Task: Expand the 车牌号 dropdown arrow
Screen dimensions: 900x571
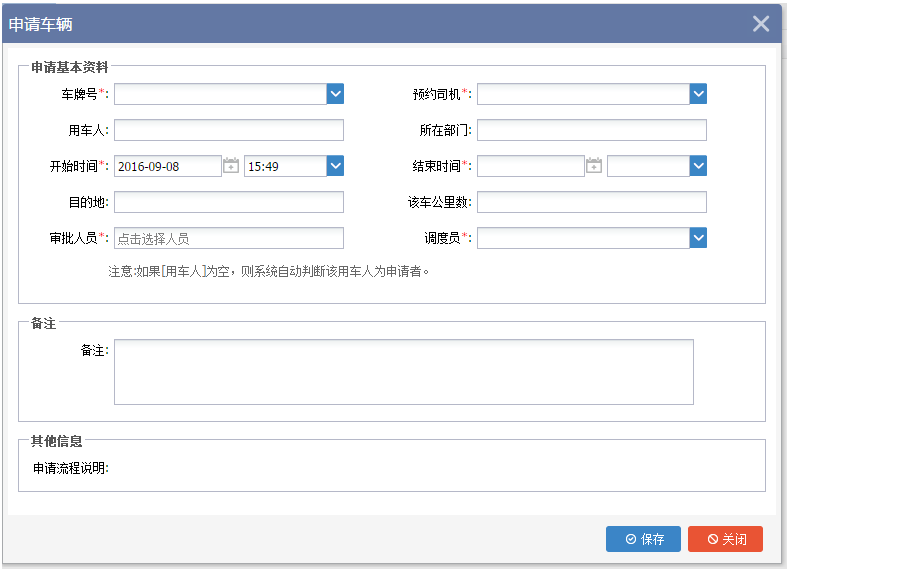Action: coord(335,94)
